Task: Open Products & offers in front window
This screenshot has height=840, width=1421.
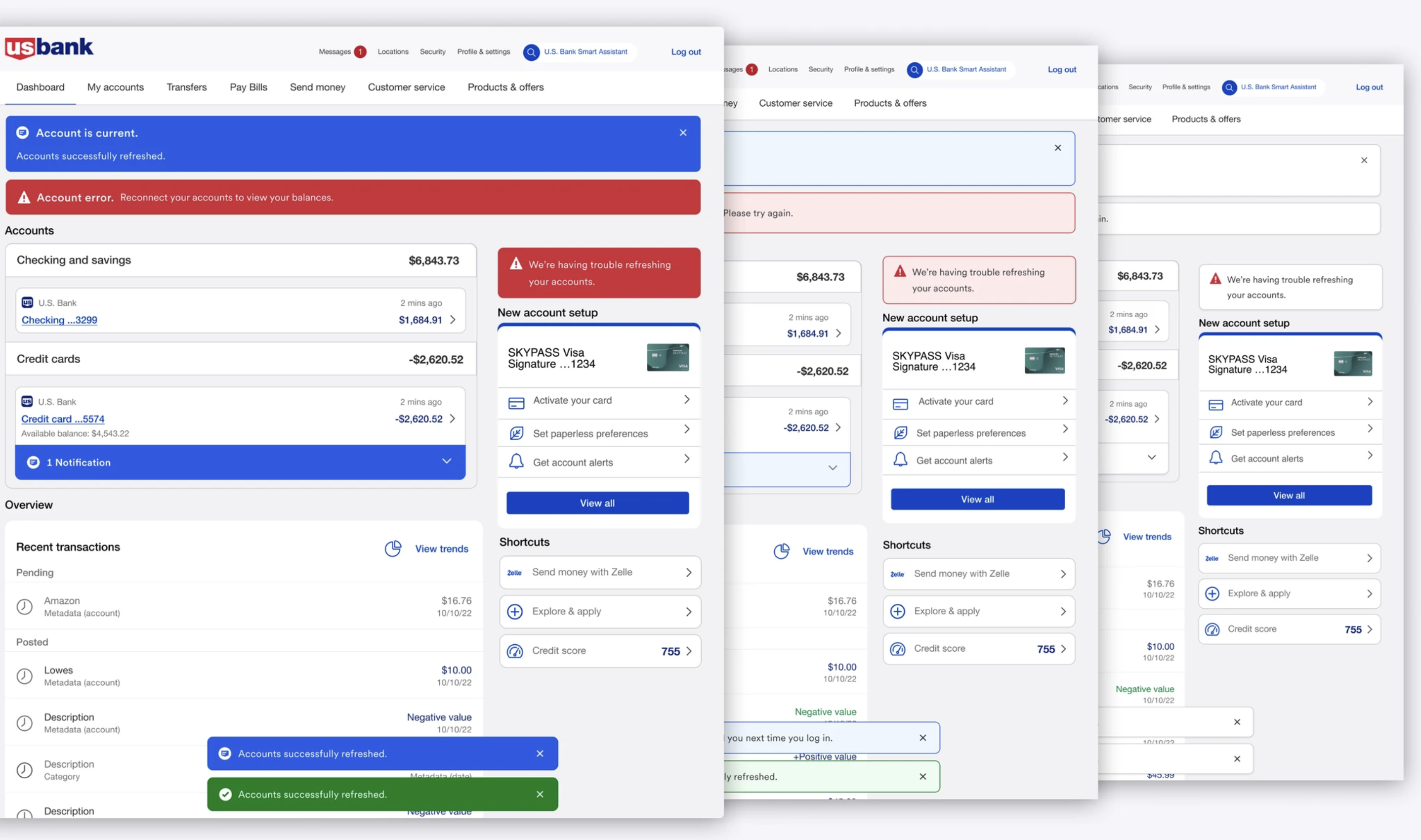Action: click(x=505, y=87)
